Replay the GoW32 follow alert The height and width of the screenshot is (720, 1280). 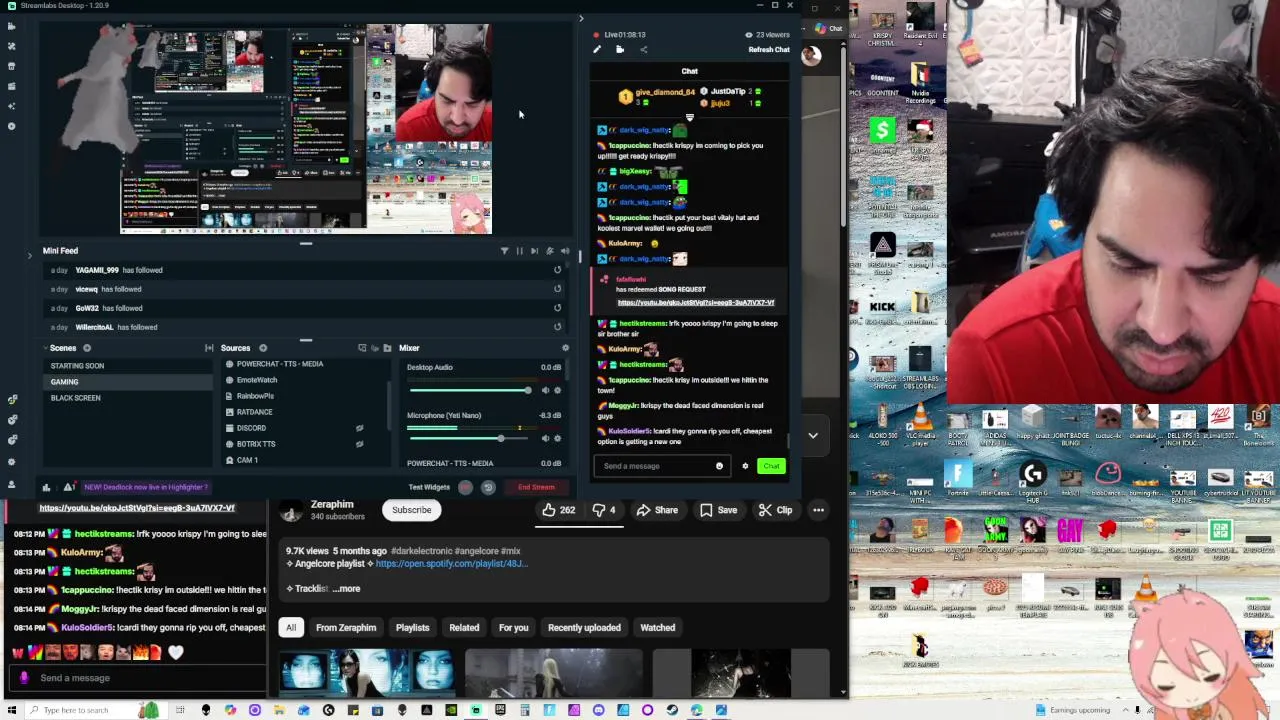[x=558, y=308]
